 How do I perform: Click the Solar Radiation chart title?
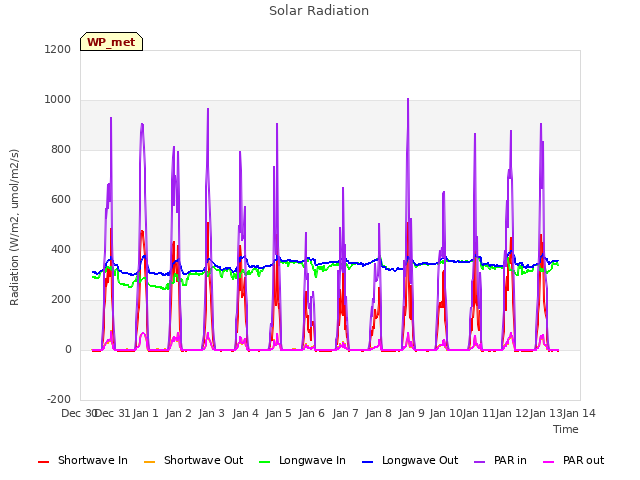click(319, 11)
